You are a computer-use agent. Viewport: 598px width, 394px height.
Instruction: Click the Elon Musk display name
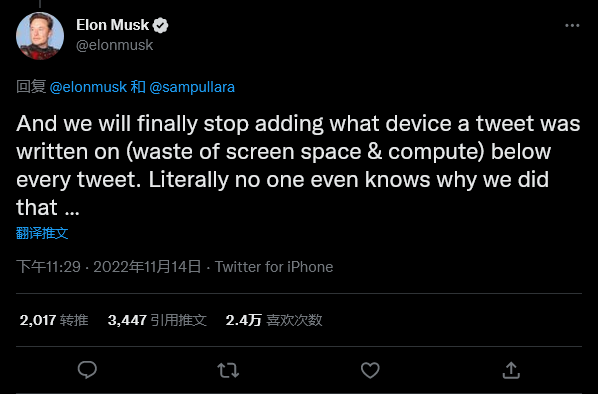coord(112,25)
